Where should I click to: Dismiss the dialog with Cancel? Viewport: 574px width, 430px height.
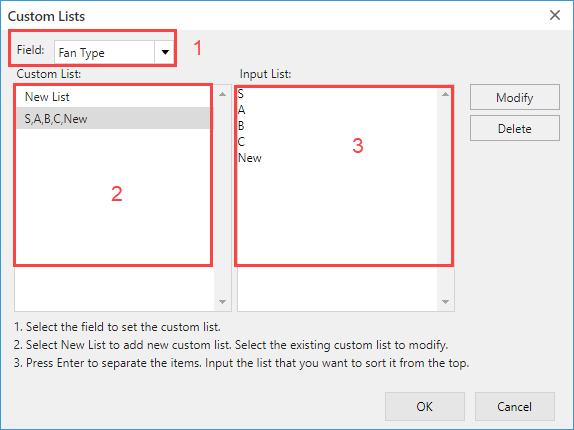point(514,407)
